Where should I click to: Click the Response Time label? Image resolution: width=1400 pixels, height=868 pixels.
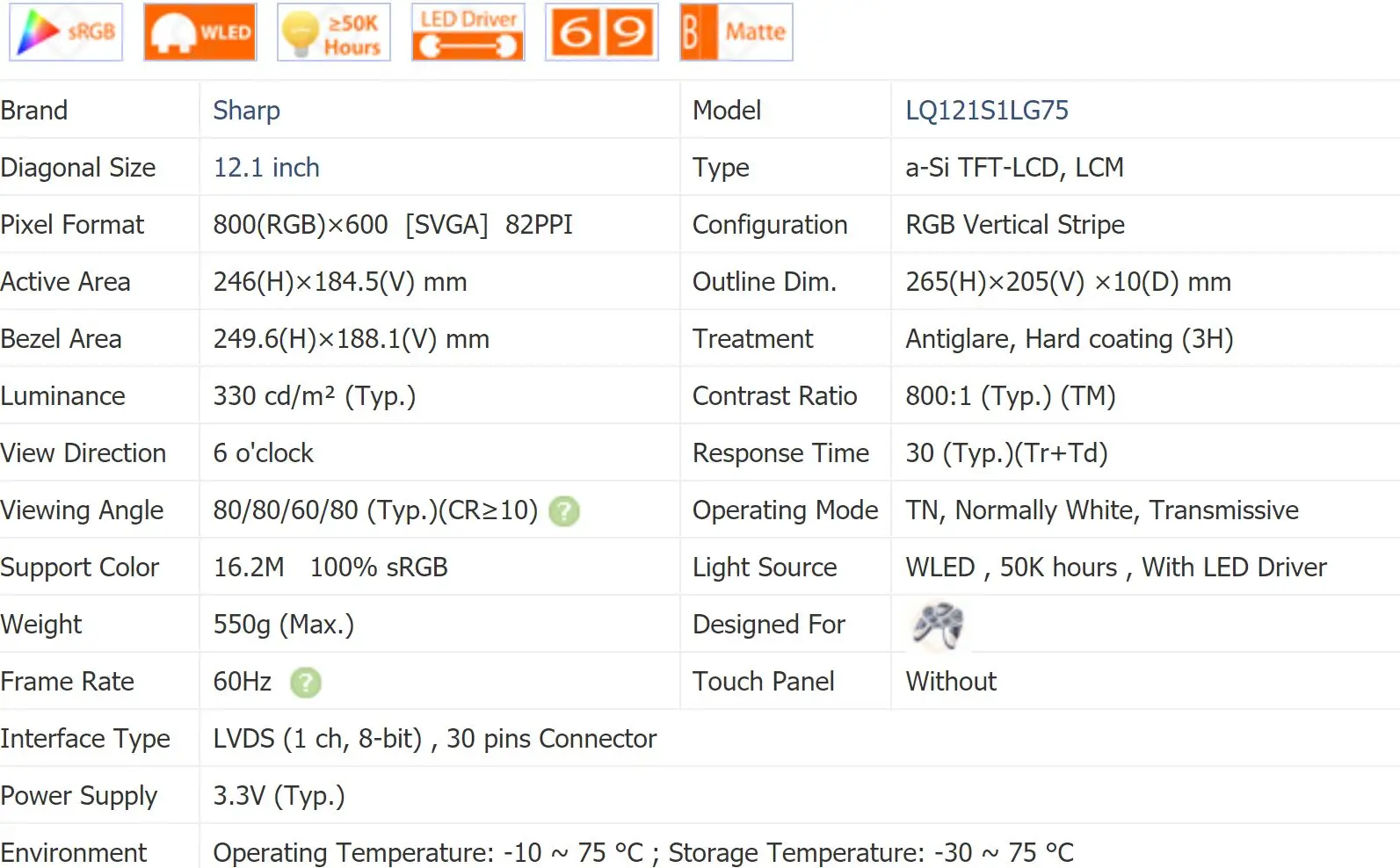(x=780, y=453)
